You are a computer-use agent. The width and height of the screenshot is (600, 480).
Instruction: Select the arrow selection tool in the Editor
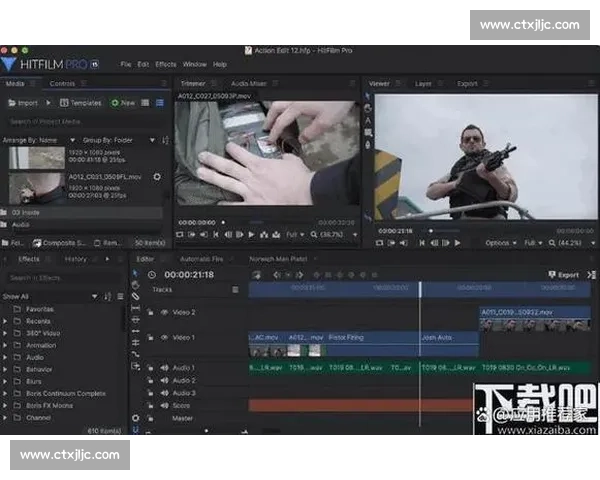[136, 272]
